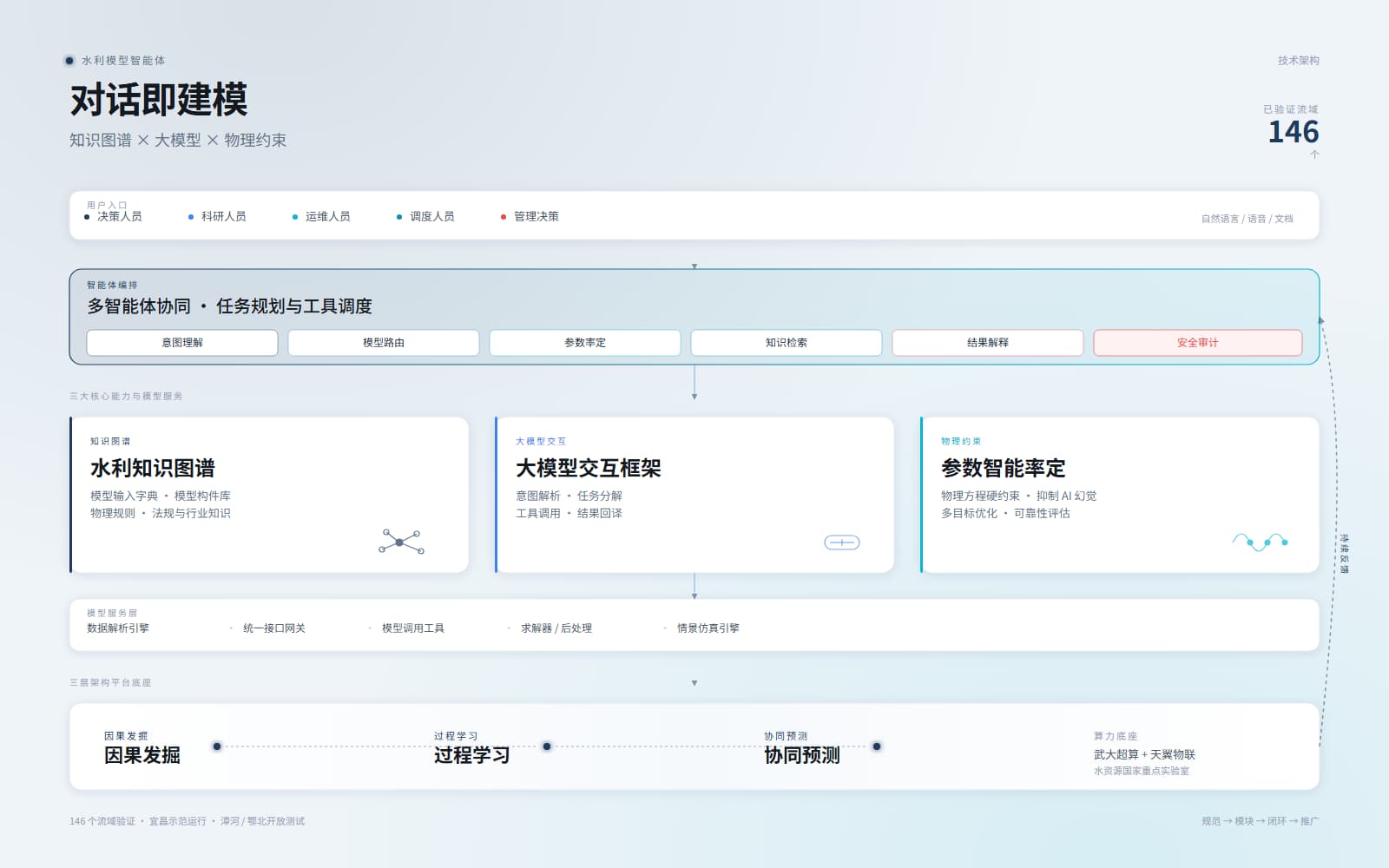Click 多智能体协同 · 任务规划与工具调度 heading
Image resolution: width=1389 pixels, height=868 pixels.
[x=229, y=306]
